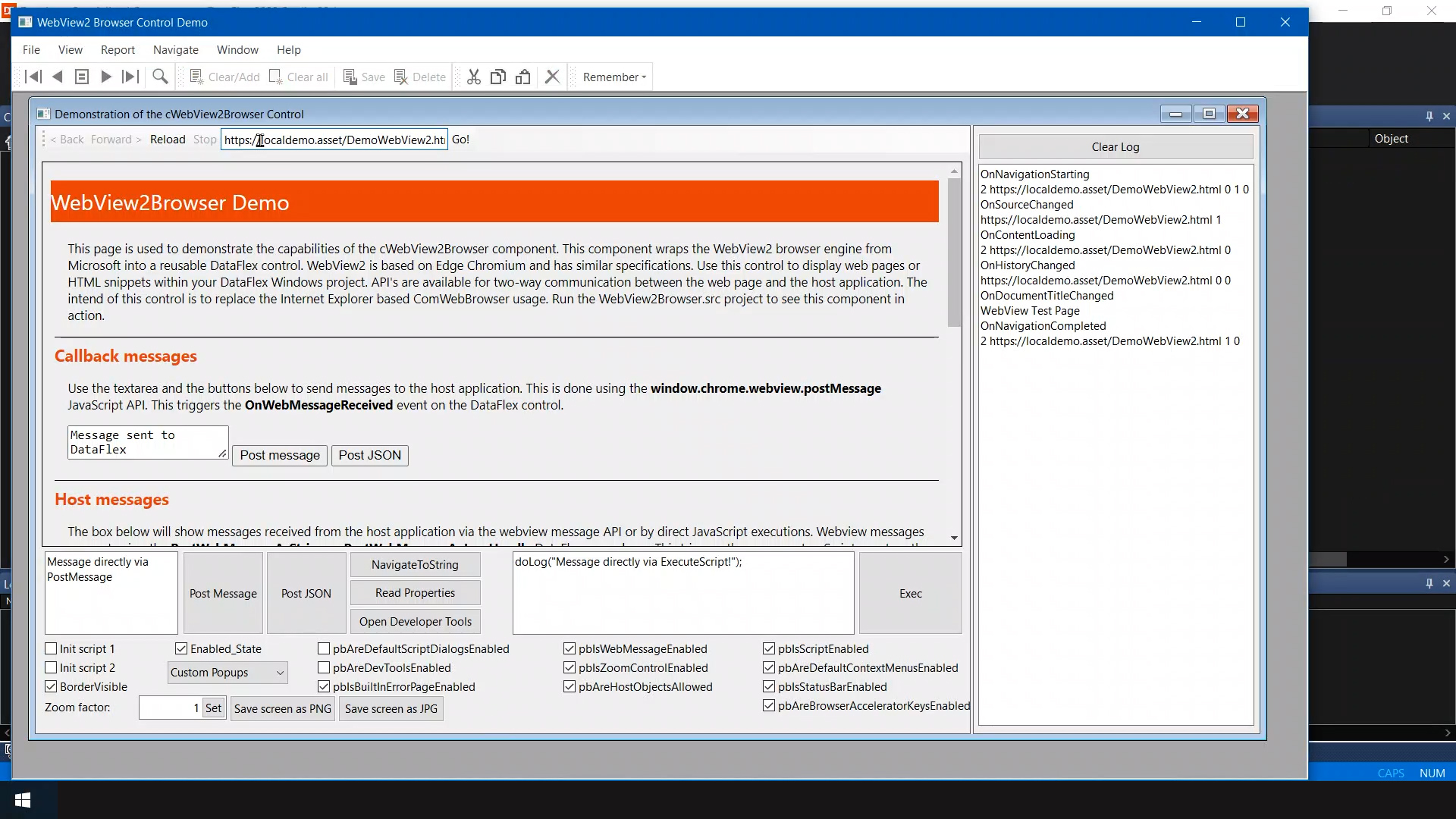The height and width of the screenshot is (819, 1456).
Task: Click the Exec button
Action: pos(911,594)
